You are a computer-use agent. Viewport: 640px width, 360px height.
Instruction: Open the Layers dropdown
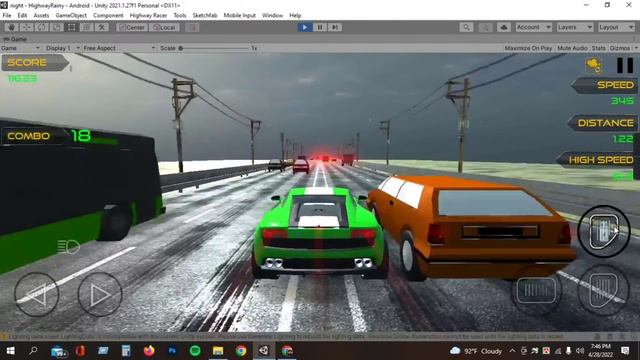[575, 27]
